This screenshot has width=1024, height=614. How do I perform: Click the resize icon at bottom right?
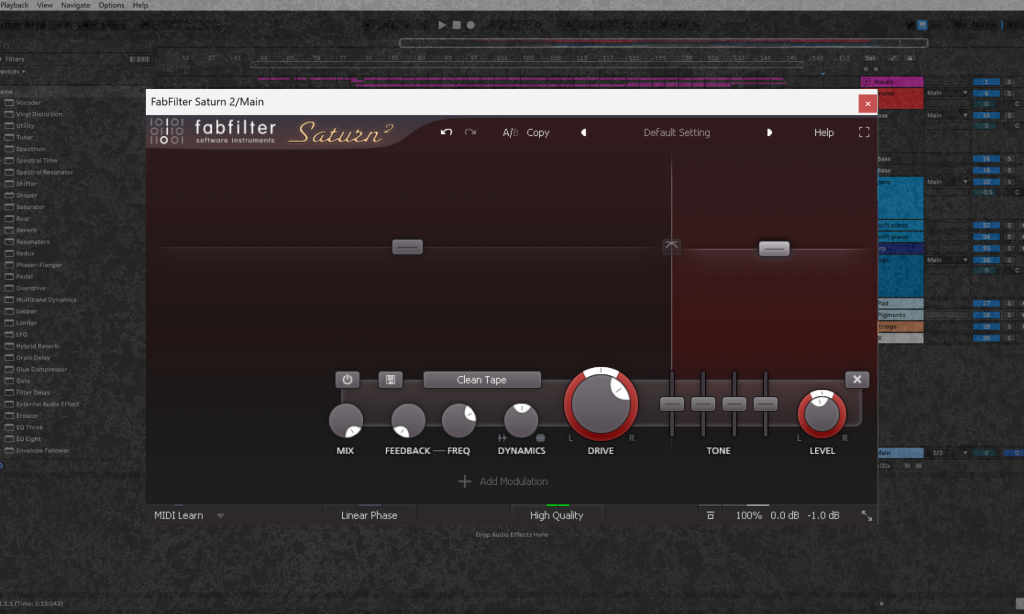point(866,516)
